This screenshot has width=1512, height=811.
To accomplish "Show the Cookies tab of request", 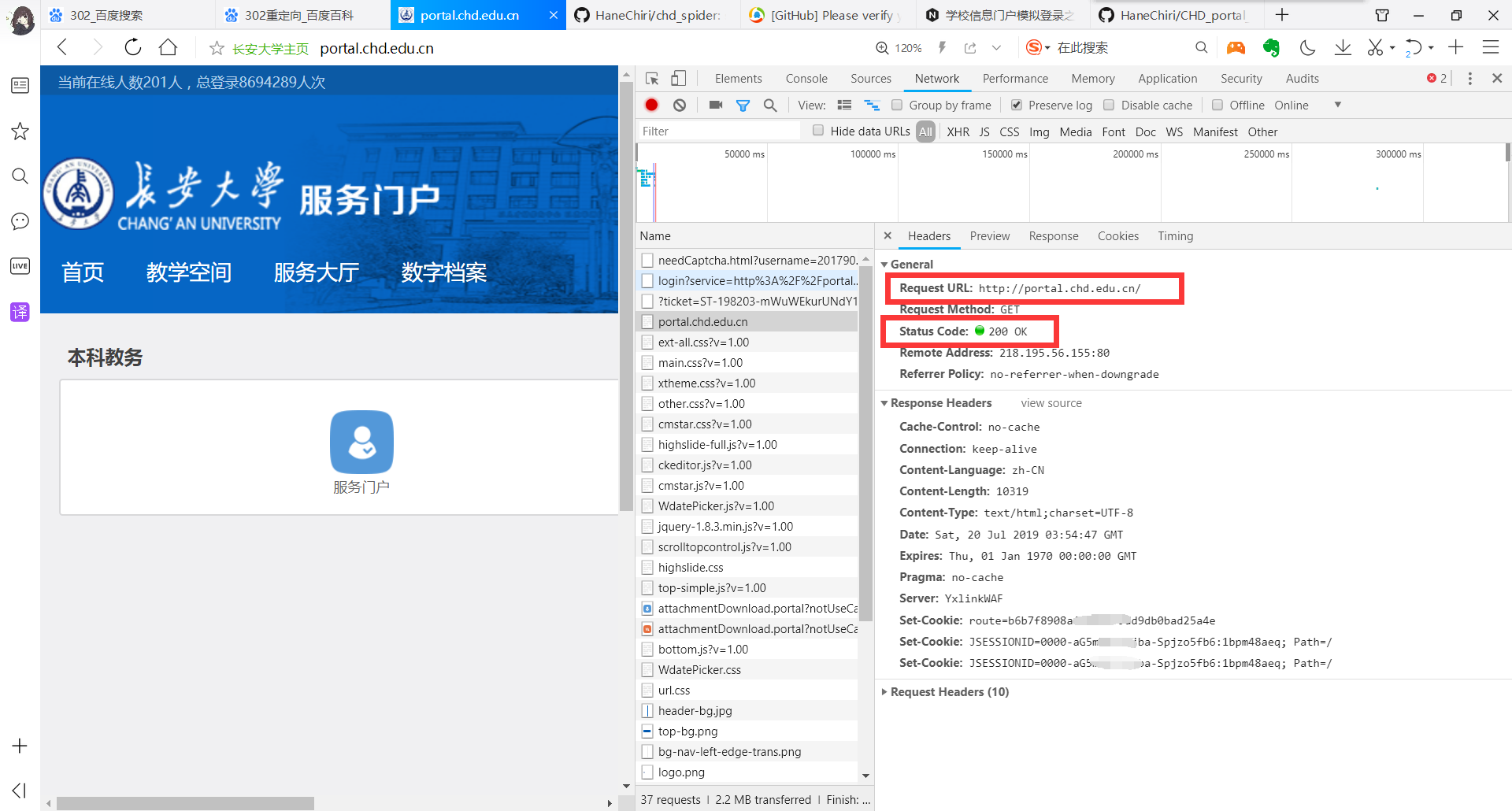I will pyautogui.click(x=1118, y=236).
